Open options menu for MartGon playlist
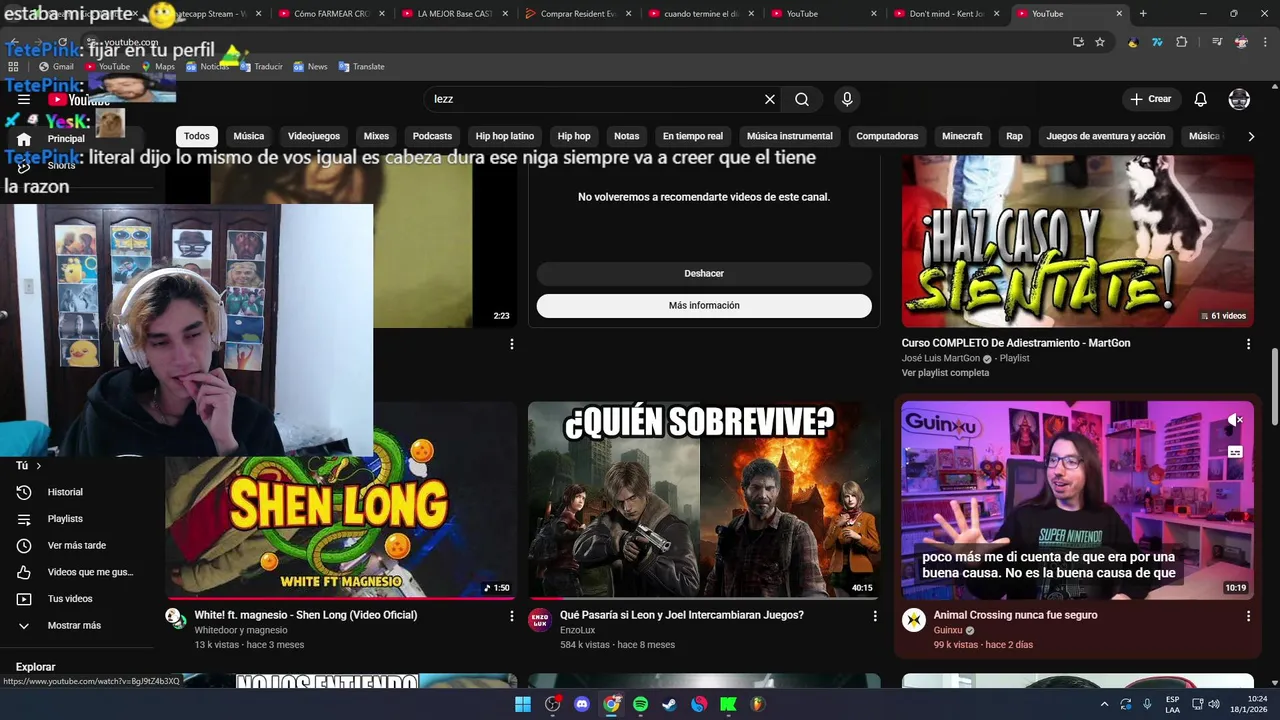 (1248, 344)
